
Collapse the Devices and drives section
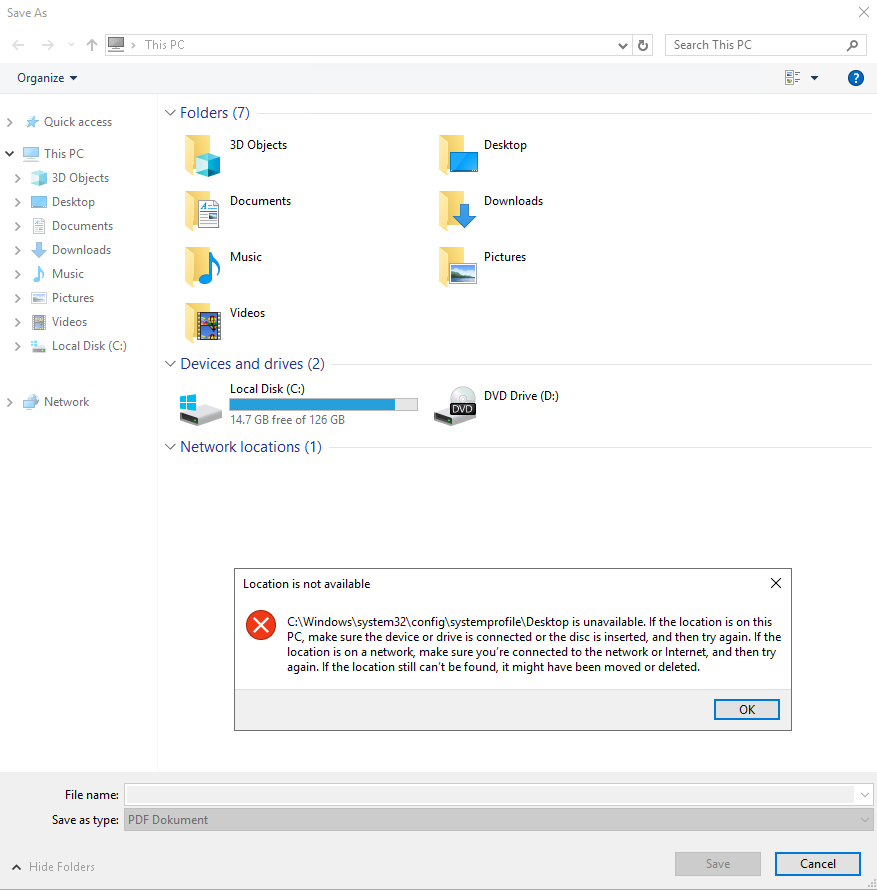click(x=170, y=364)
